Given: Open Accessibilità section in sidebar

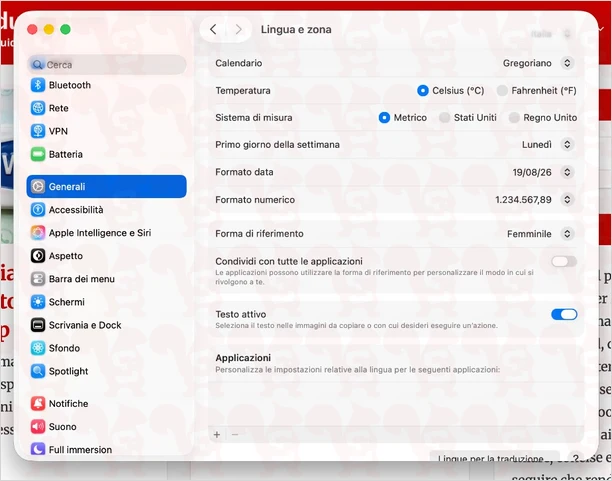Looking at the screenshot, I should click(x=107, y=210).
